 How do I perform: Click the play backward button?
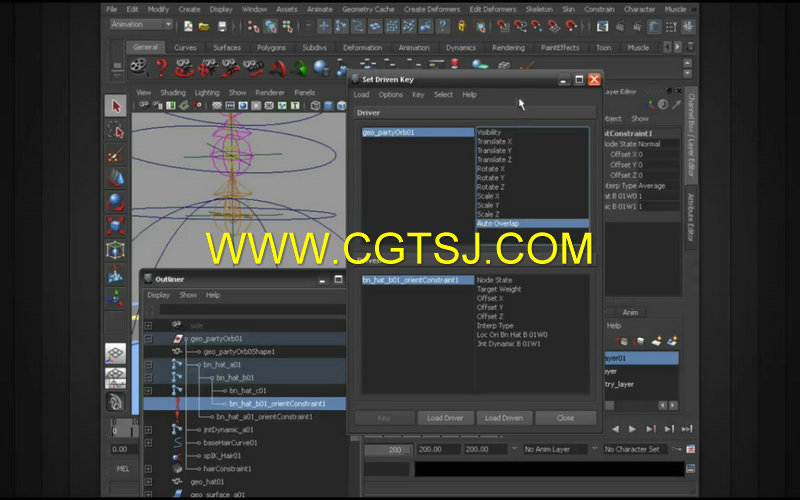616,429
